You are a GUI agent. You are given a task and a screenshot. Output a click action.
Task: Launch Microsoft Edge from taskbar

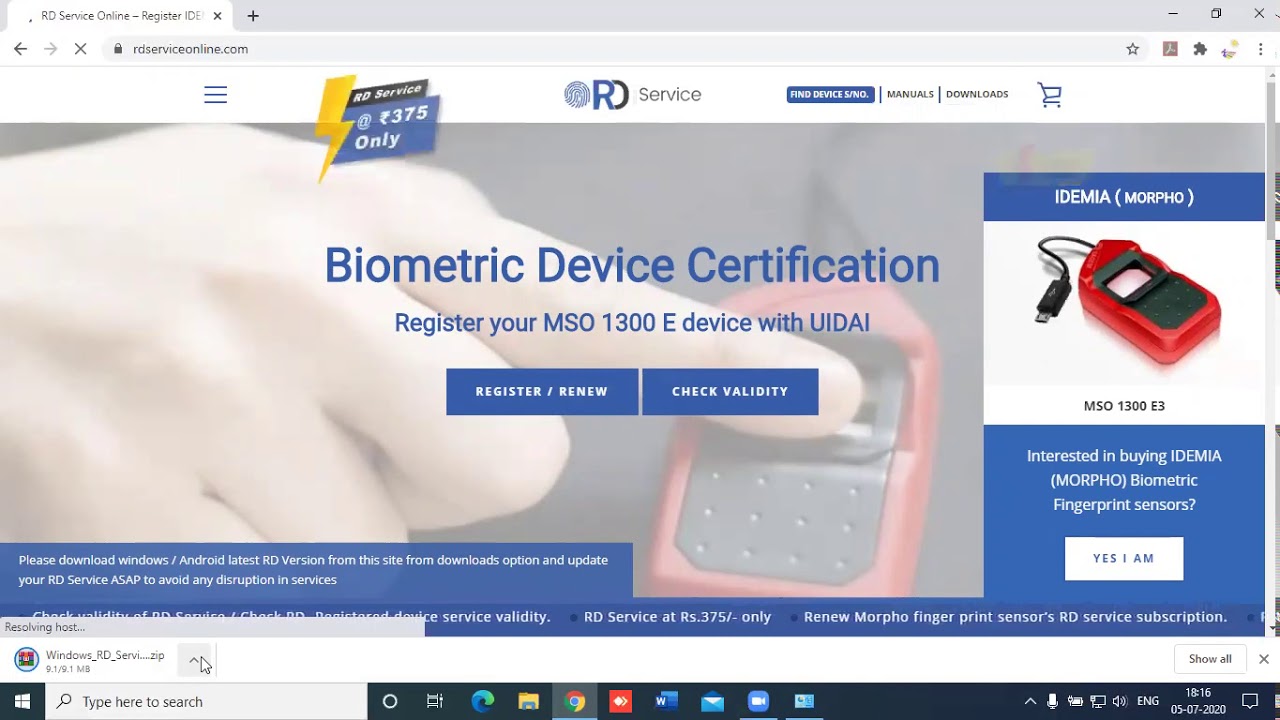483,702
